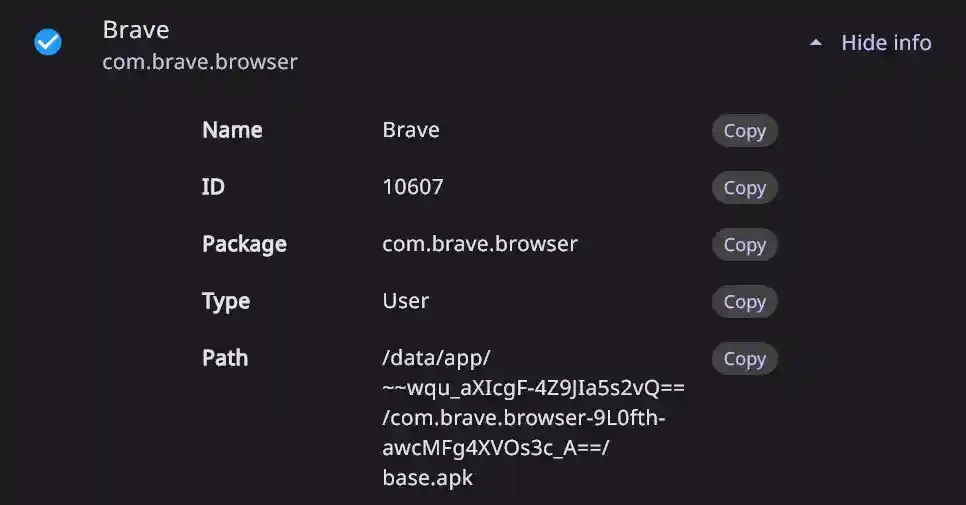Click the com.brave.browser subtitle under Brave
Screen dimensions: 966x505
pos(200,62)
